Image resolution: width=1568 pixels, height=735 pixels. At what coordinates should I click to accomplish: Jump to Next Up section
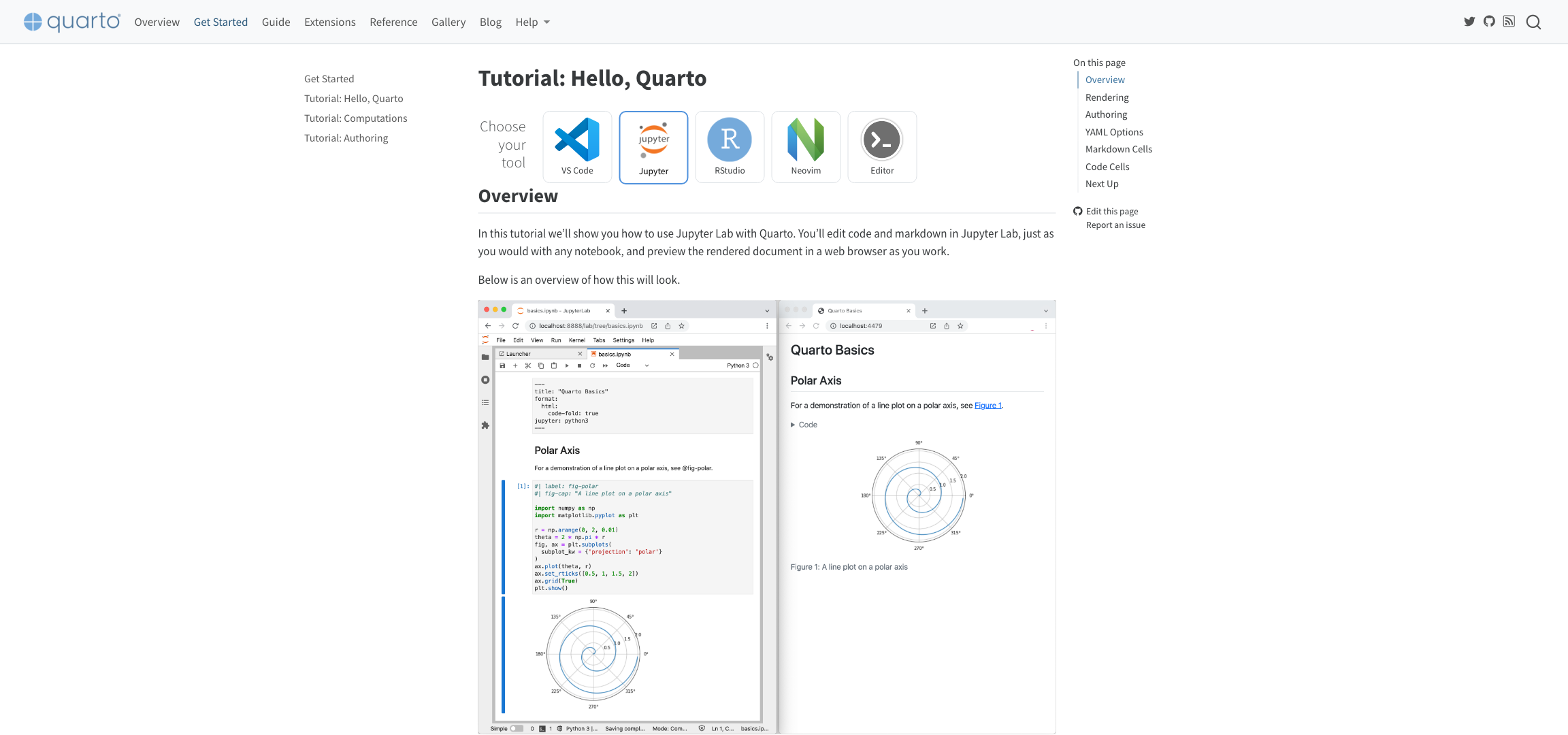tap(1102, 184)
